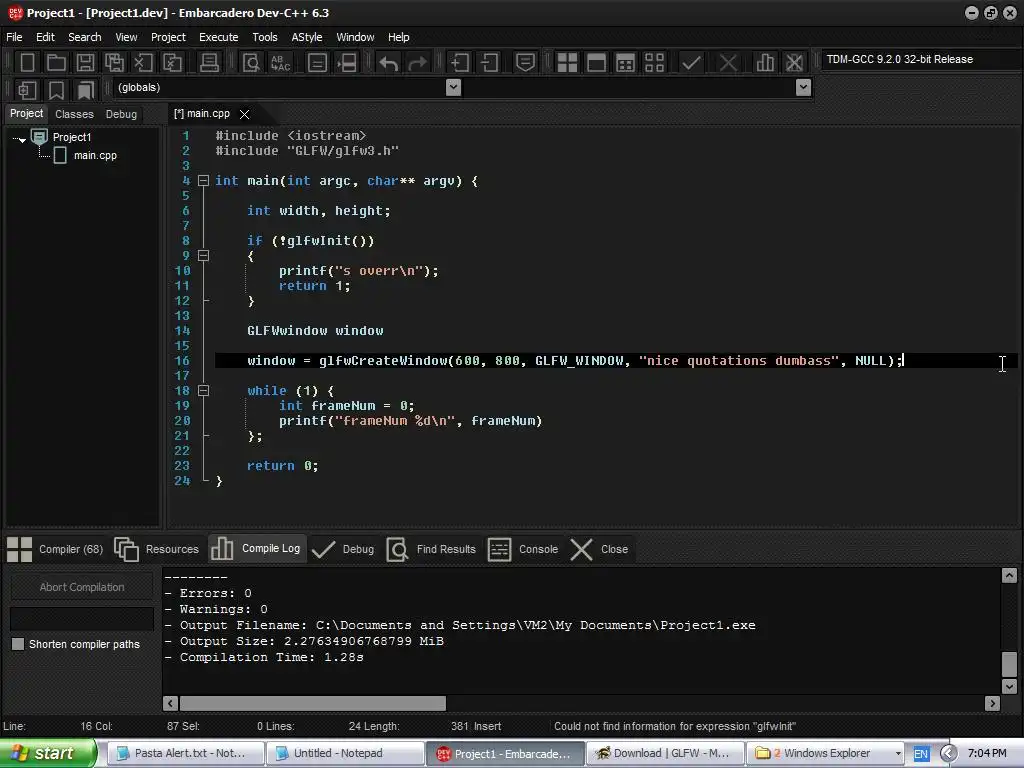Image resolution: width=1024 pixels, height=768 pixels.
Task: Collapse the main function fold at line 4
Action: [203, 181]
